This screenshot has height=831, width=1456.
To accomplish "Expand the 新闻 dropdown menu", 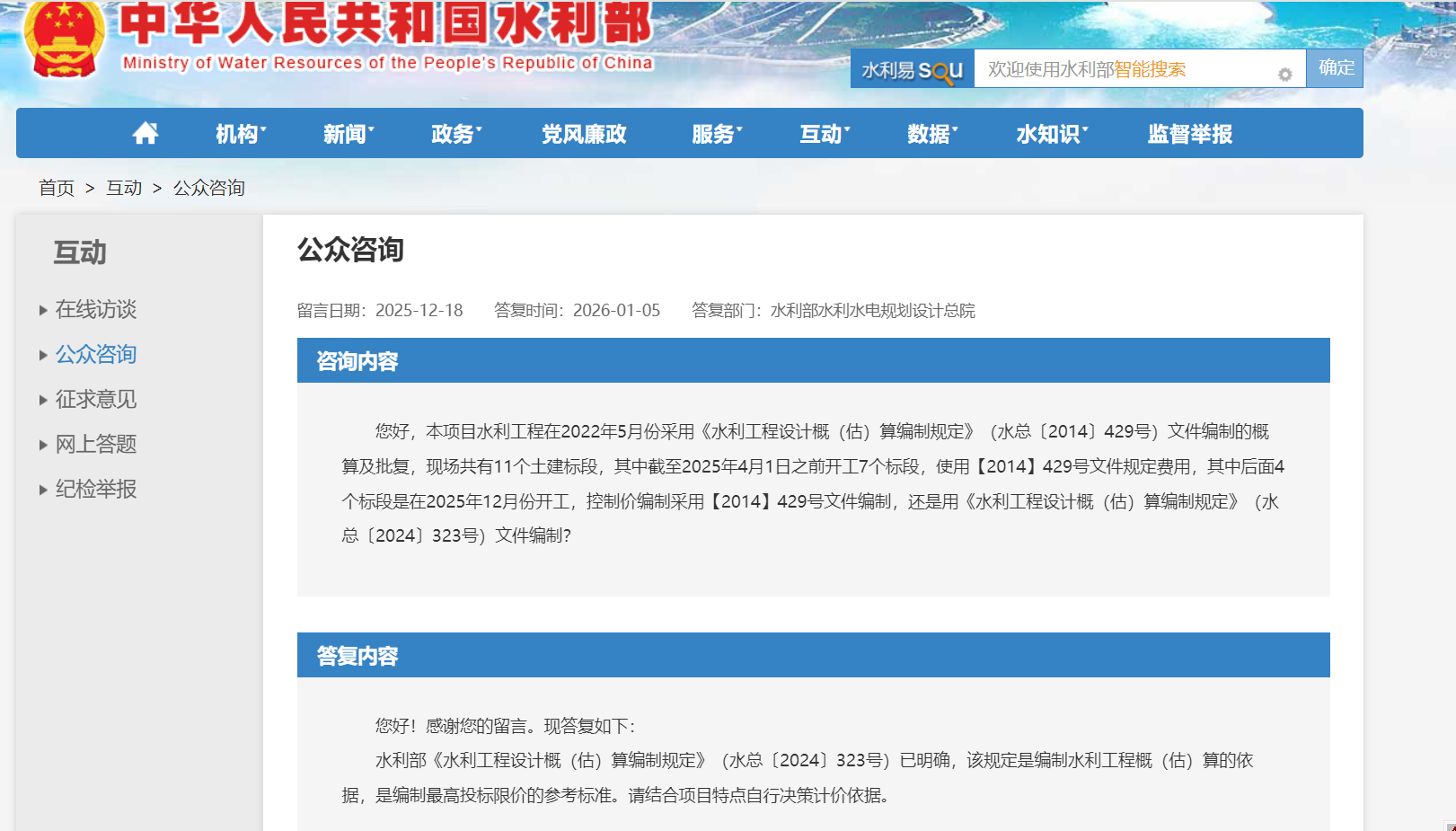I will (x=348, y=134).
